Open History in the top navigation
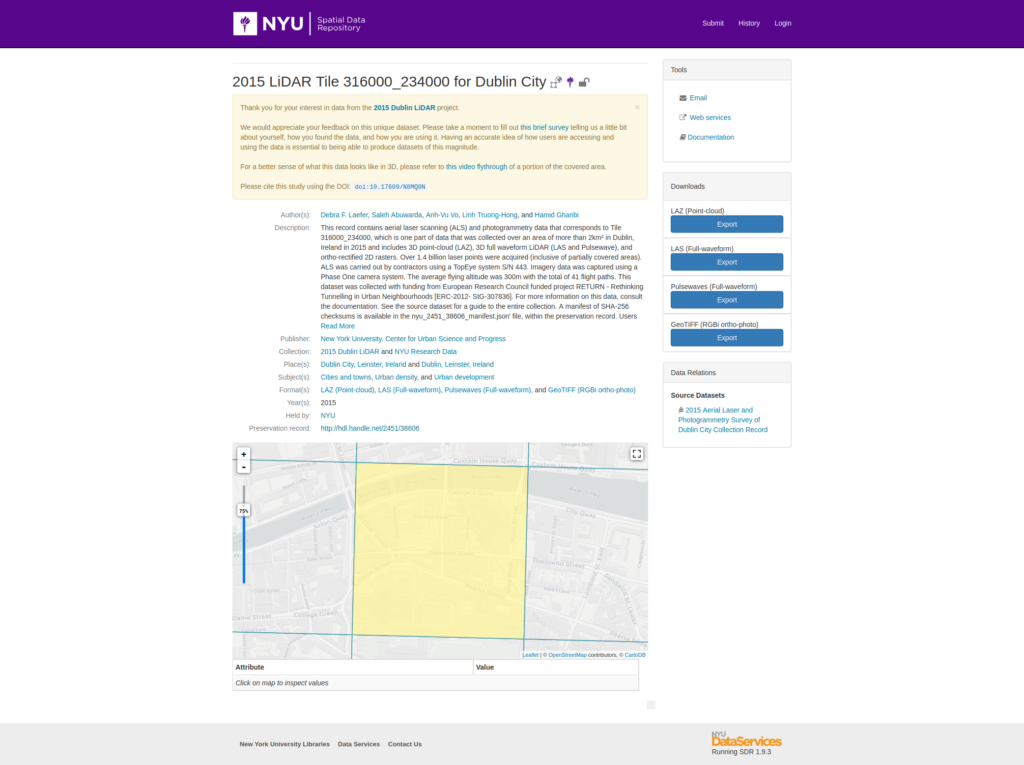The height and width of the screenshot is (765, 1024). tap(749, 24)
